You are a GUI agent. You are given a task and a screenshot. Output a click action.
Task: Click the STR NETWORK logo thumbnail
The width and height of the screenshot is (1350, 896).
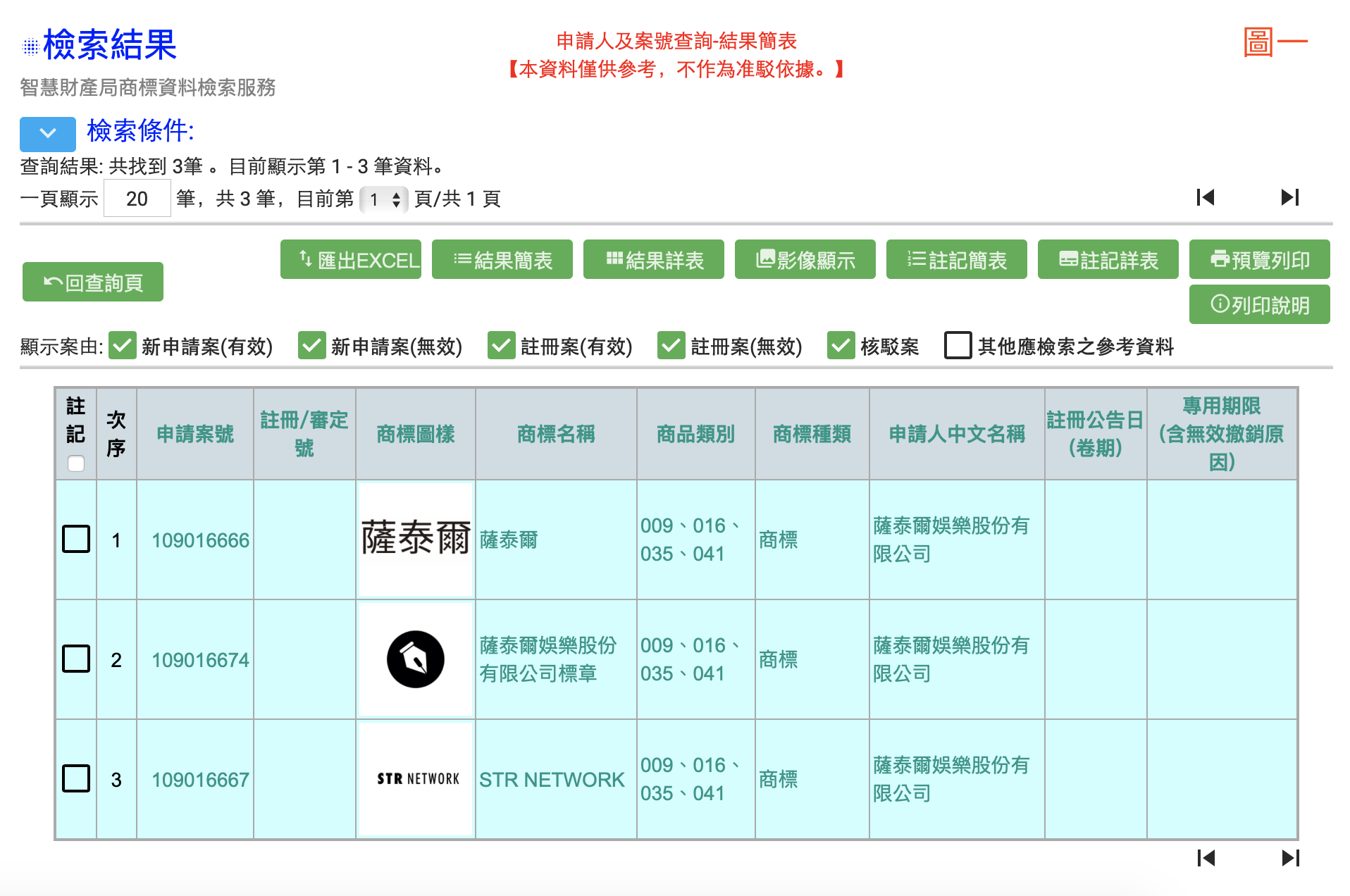(x=416, y=778)
